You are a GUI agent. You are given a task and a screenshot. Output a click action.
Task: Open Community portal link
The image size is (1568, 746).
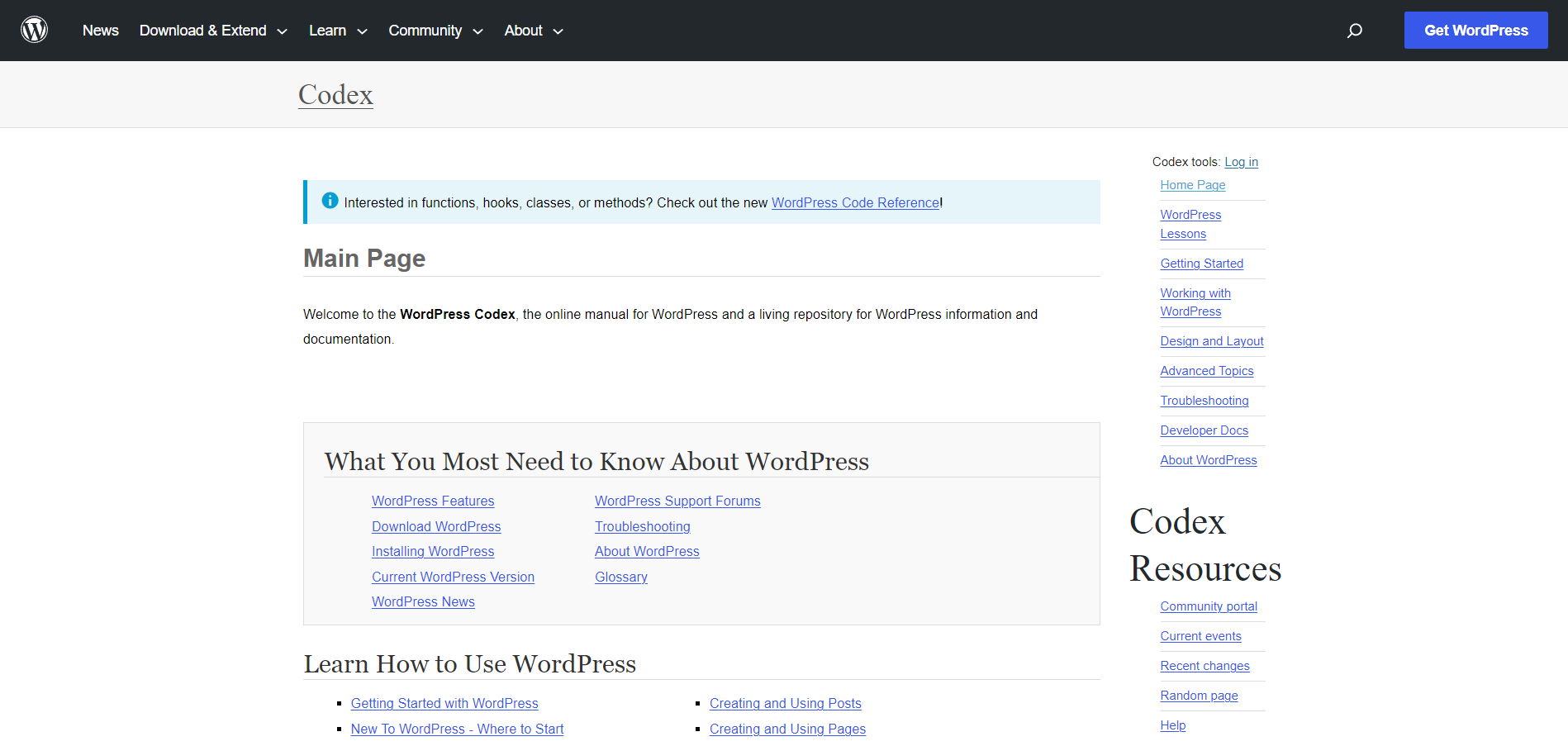pyautogui.click(x=1208, y=606)
